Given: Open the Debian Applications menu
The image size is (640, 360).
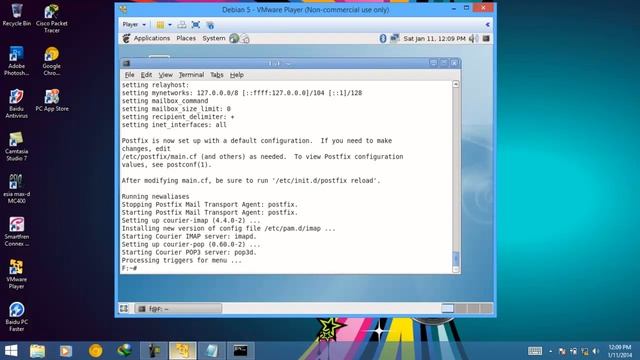Looking at the screenshot, I should click(151, 38).
